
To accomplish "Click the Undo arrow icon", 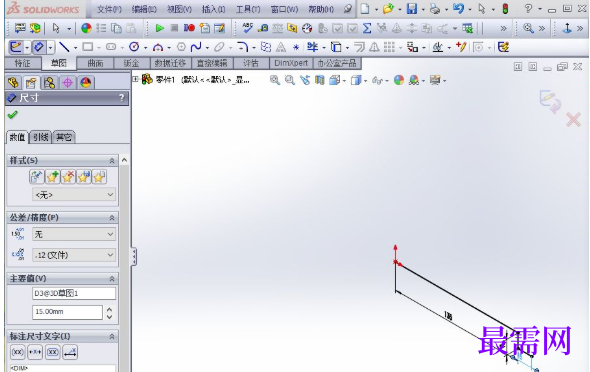I will [458, 8].
